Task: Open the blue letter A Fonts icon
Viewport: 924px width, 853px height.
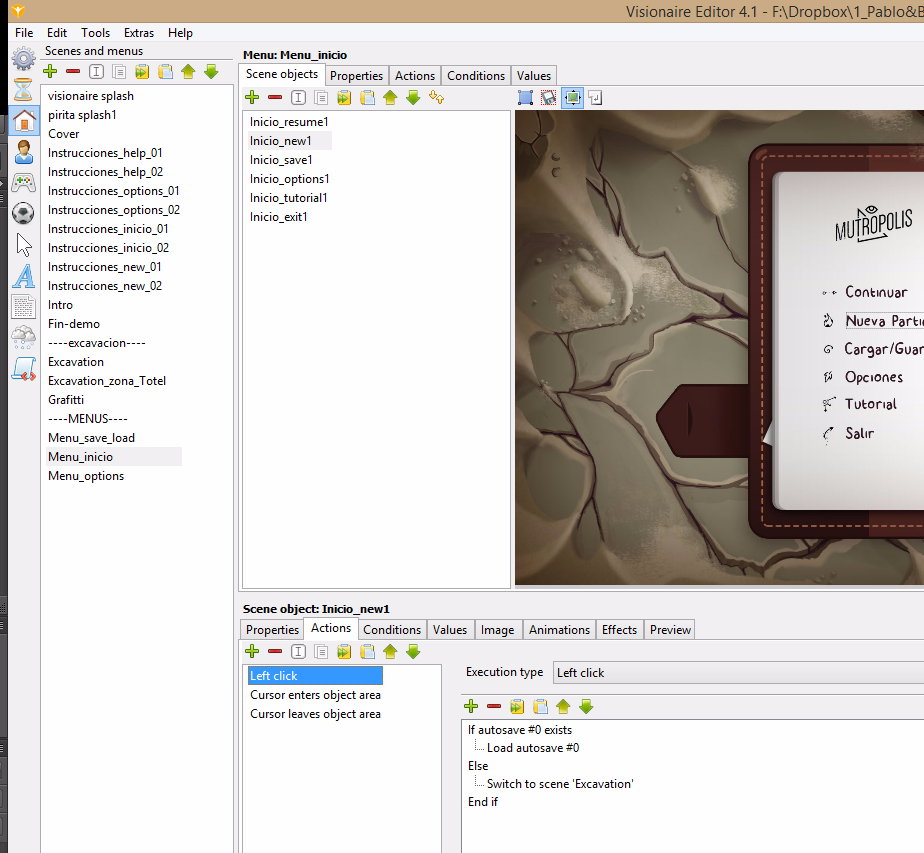Action: click(24, 276)
